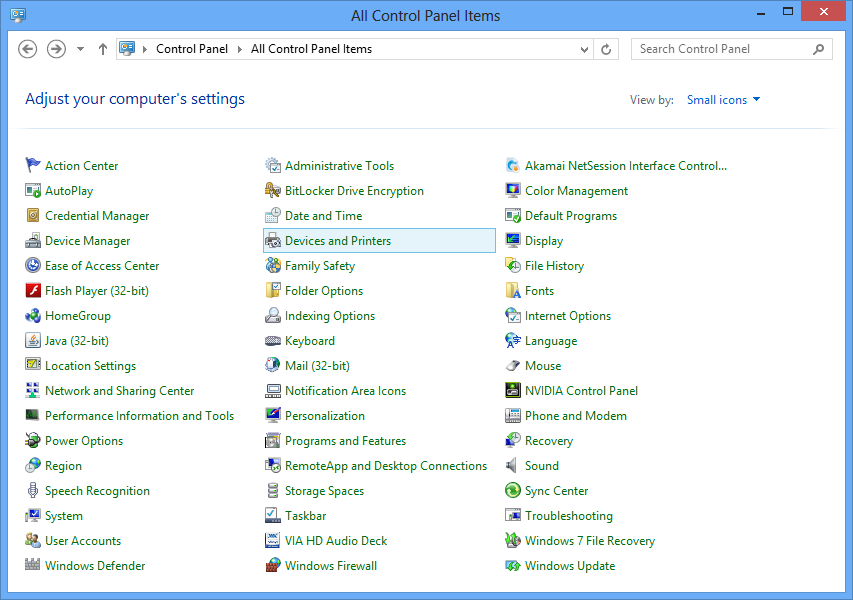Open the Java coffee cup icon

pos(33,341)
